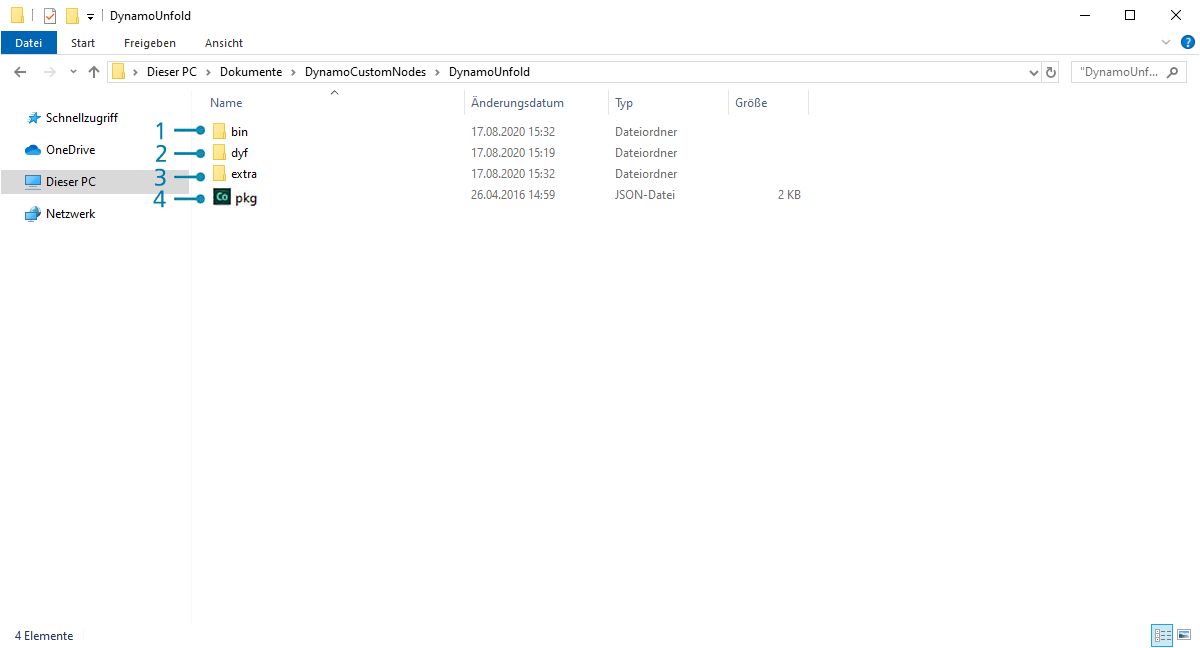Select the bin folder icon
Viewport: 1200px width, 648px height.
point(219,131)
